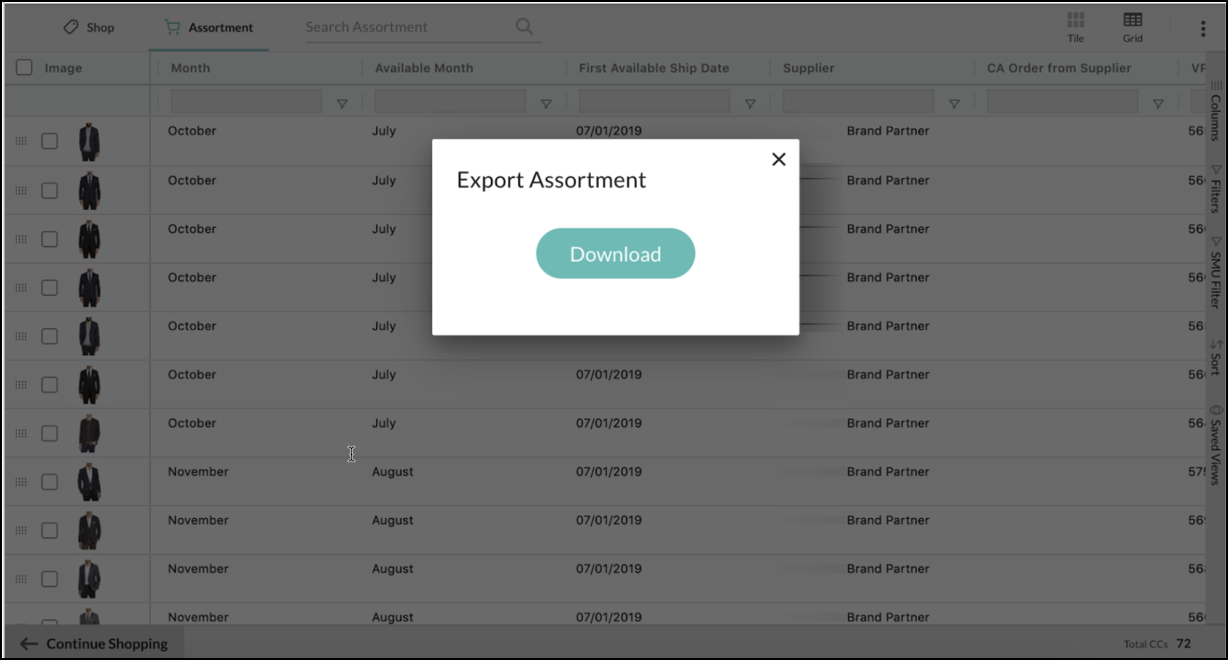Switch to Grid view

pos(1132,27)
